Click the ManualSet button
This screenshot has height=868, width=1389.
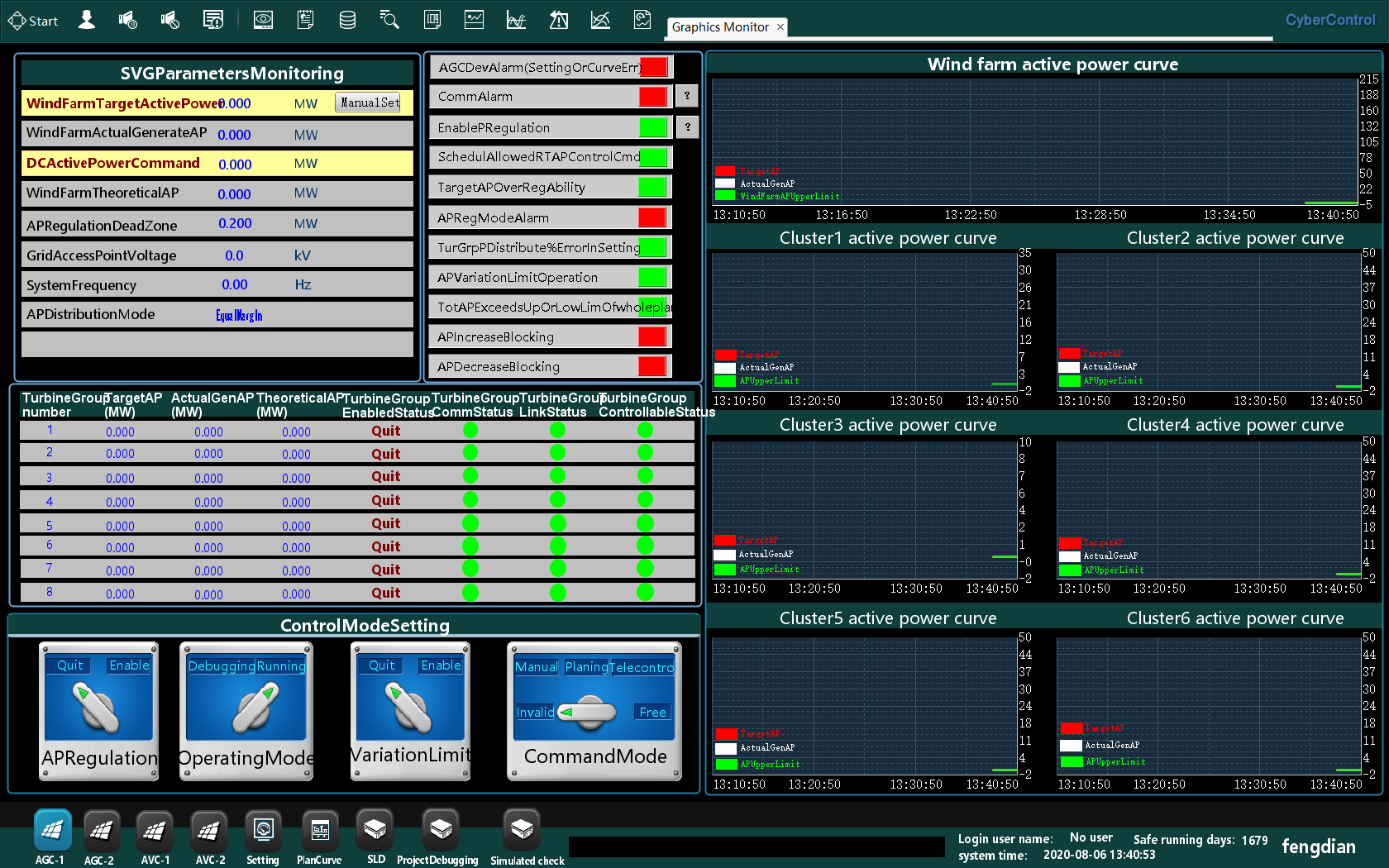click(369, 103)
